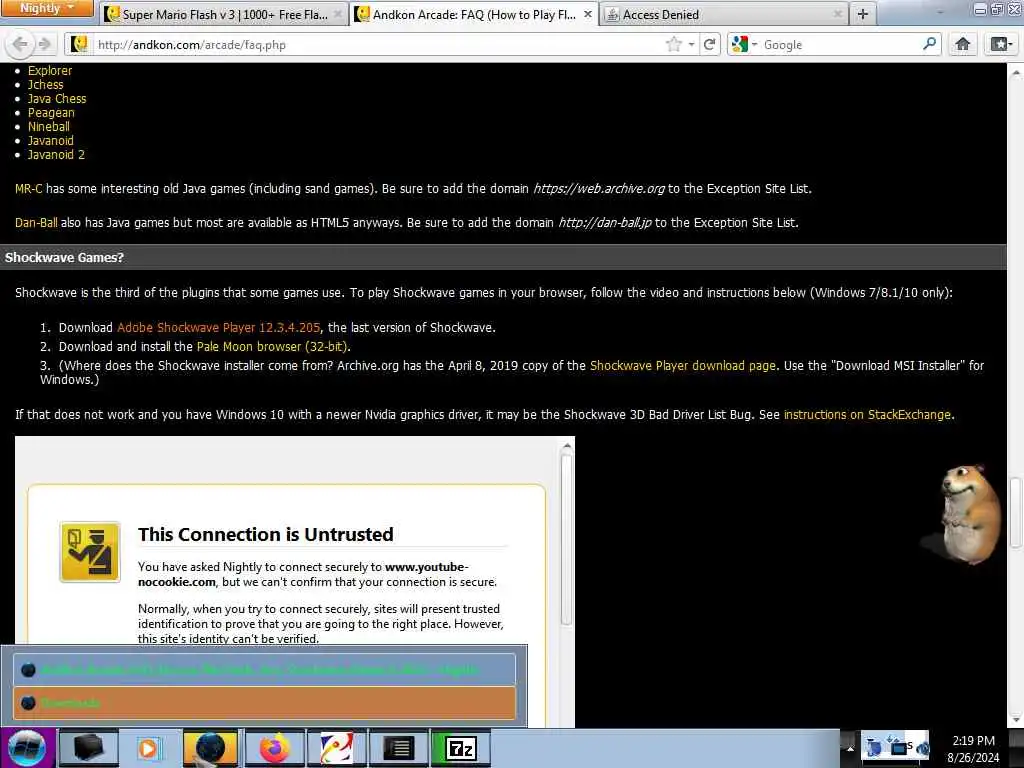Image resolution: width=1024 pixels, height=768 pixels.
Task: Close the Access Denied tab
Action: point(838,14)
